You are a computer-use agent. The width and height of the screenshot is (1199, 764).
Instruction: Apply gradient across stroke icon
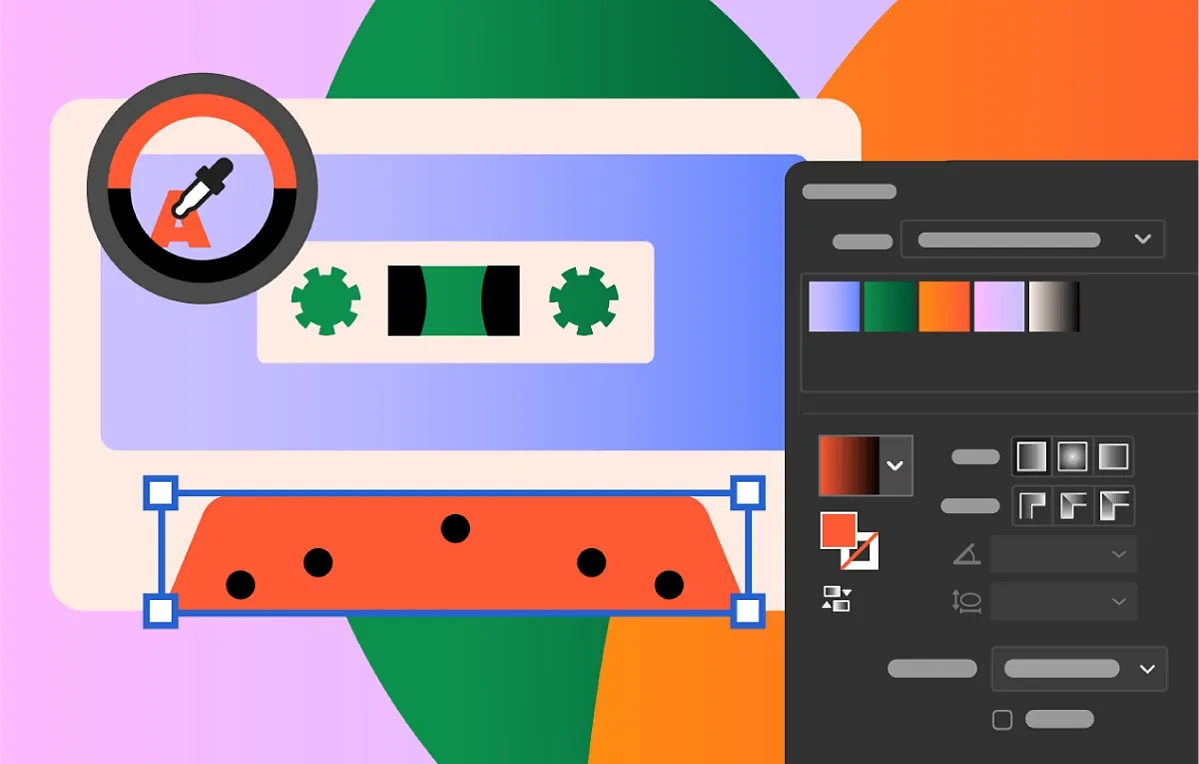[x=1113, y=506]
